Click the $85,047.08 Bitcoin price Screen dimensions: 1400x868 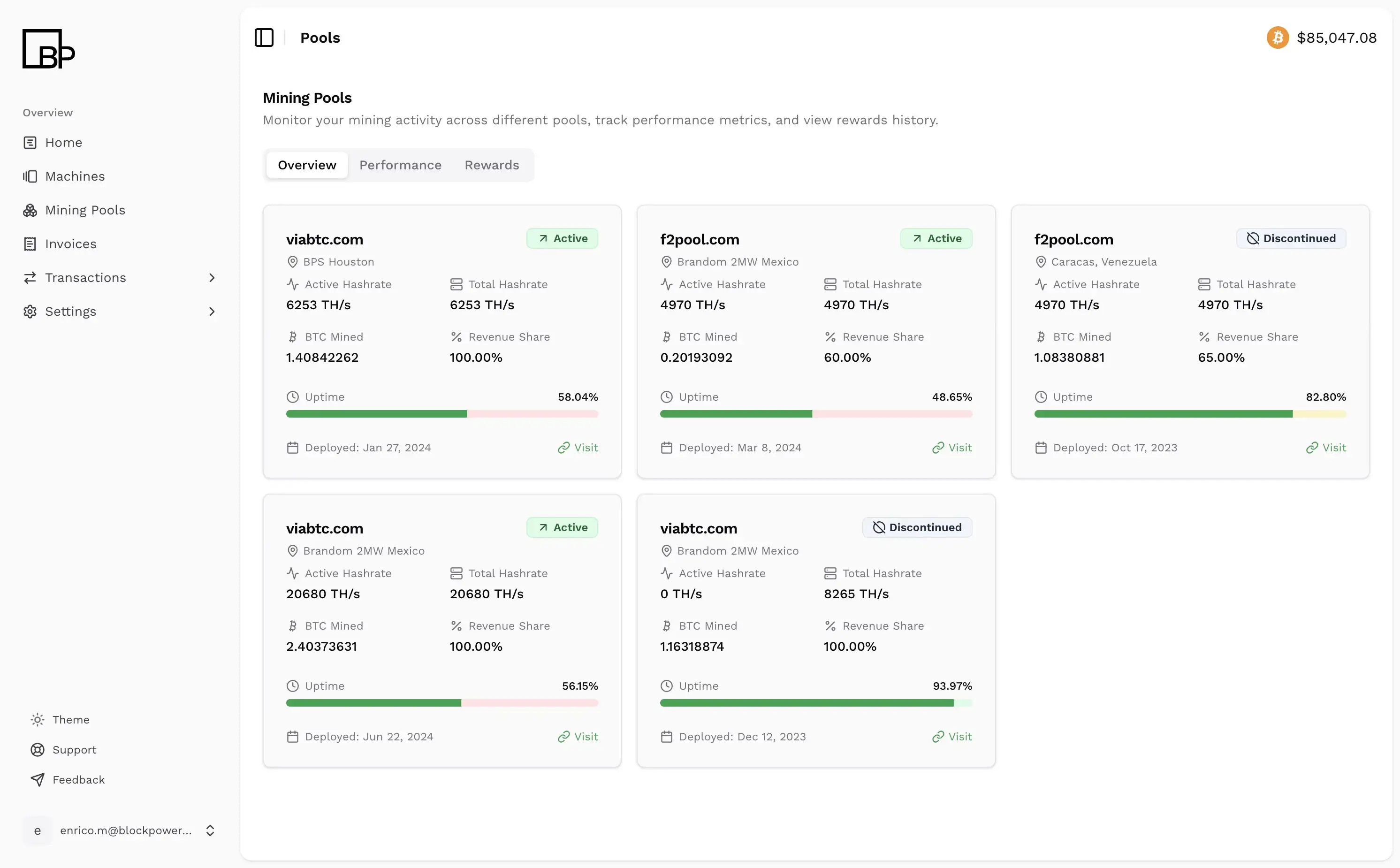point(1337,38)
